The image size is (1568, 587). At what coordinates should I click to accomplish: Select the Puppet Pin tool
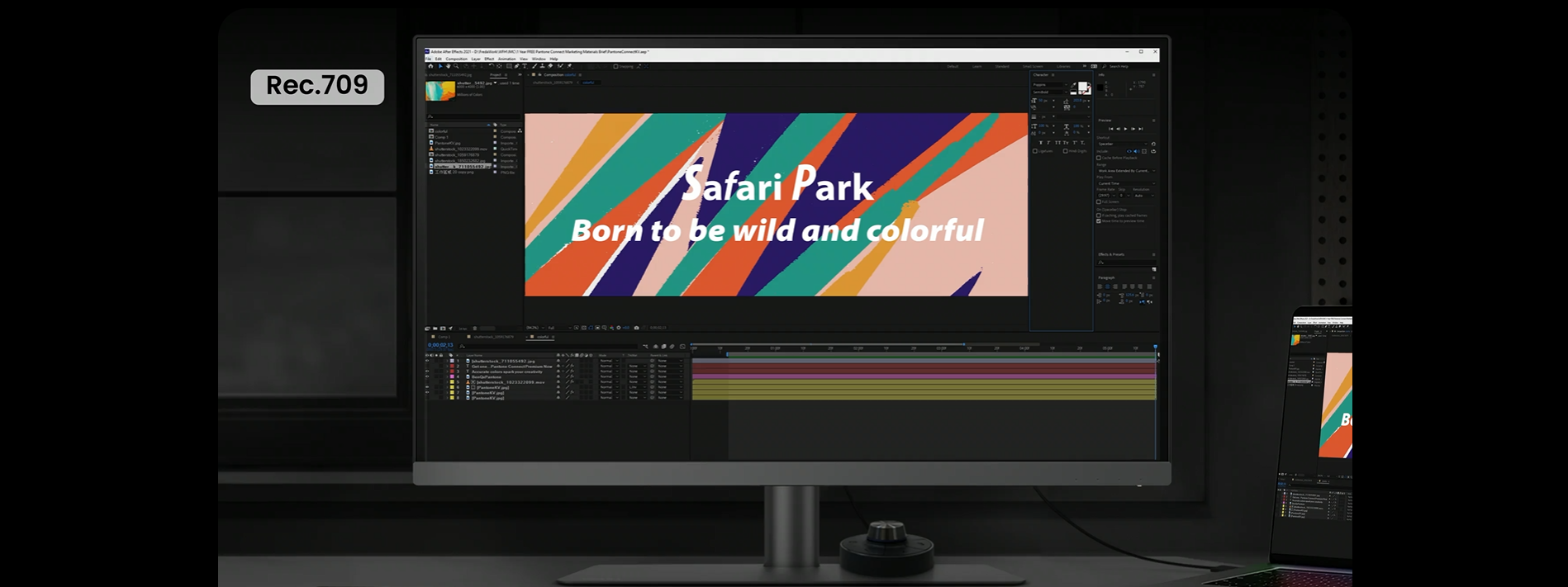pos(569,66)
